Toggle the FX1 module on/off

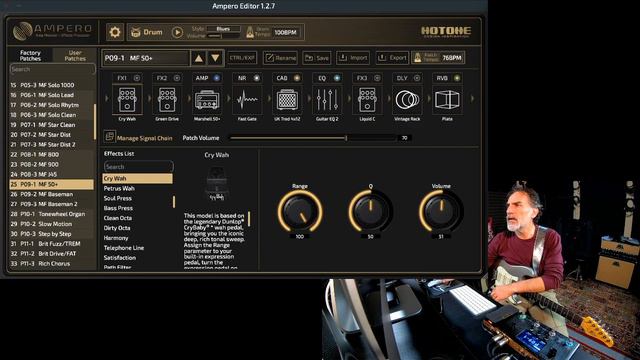[x=137, y=78]
